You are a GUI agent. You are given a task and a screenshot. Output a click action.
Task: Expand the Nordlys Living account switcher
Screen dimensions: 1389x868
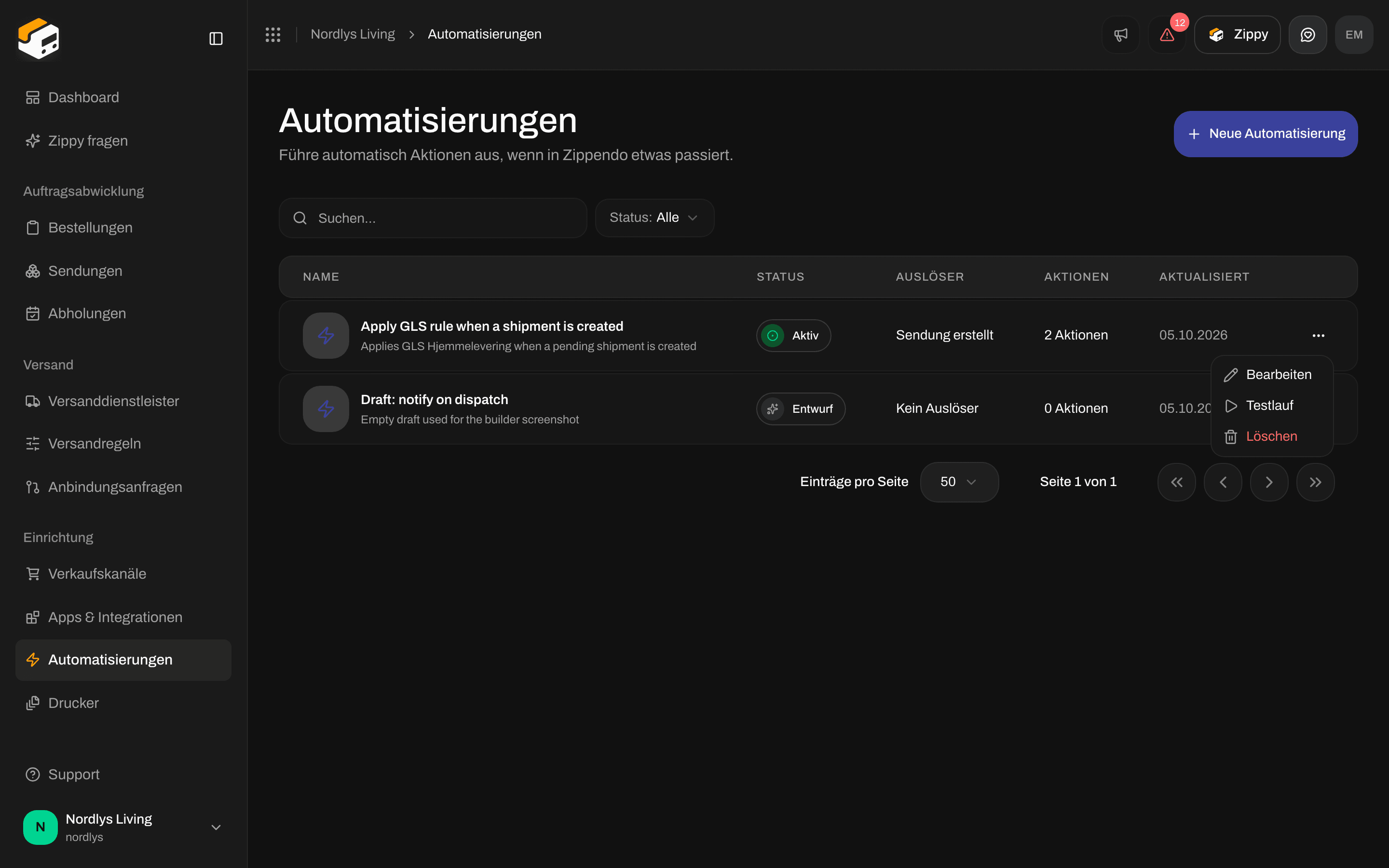123,827
